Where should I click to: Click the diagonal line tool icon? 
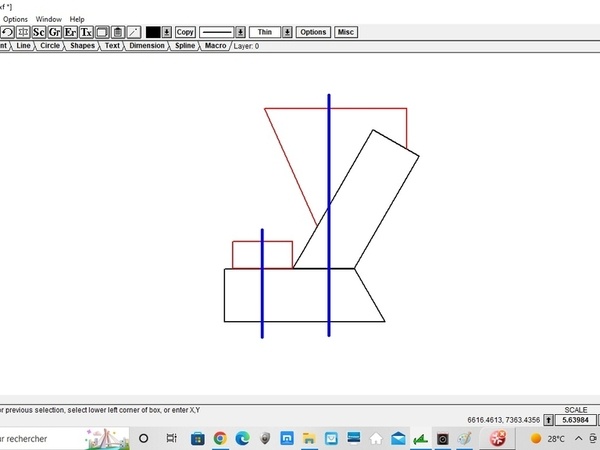point(134,32)
